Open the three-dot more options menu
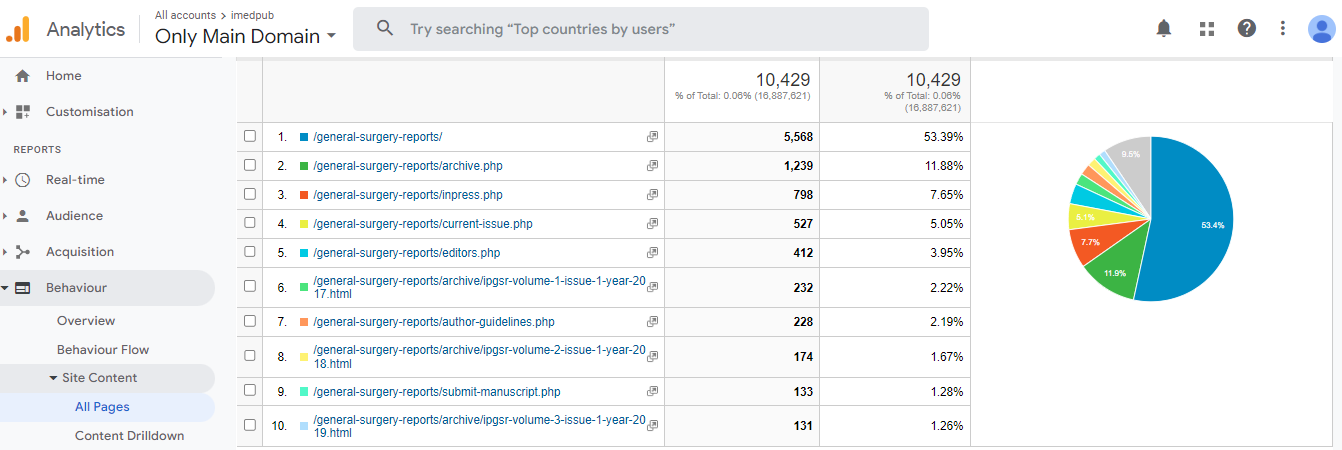 (x=1283, y=28)
